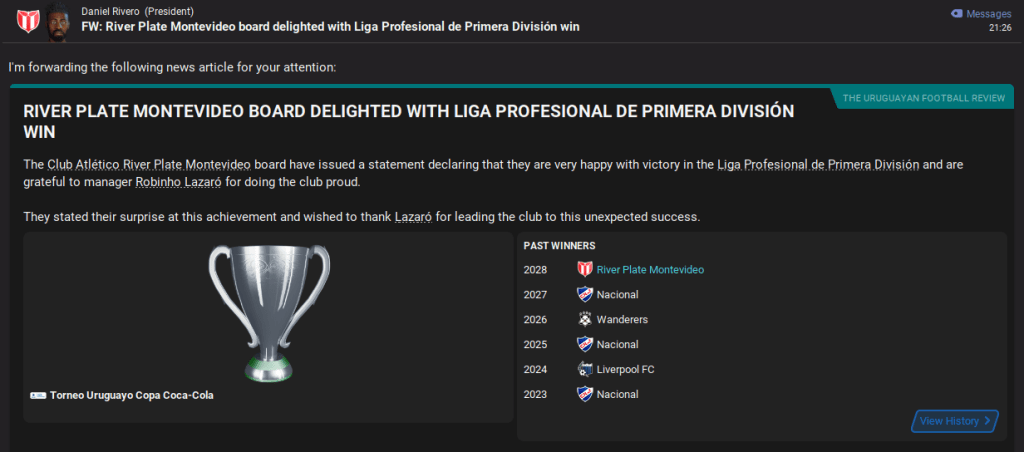Click the silver trophy image
The image size is (1024, 452).
point(269,307)
